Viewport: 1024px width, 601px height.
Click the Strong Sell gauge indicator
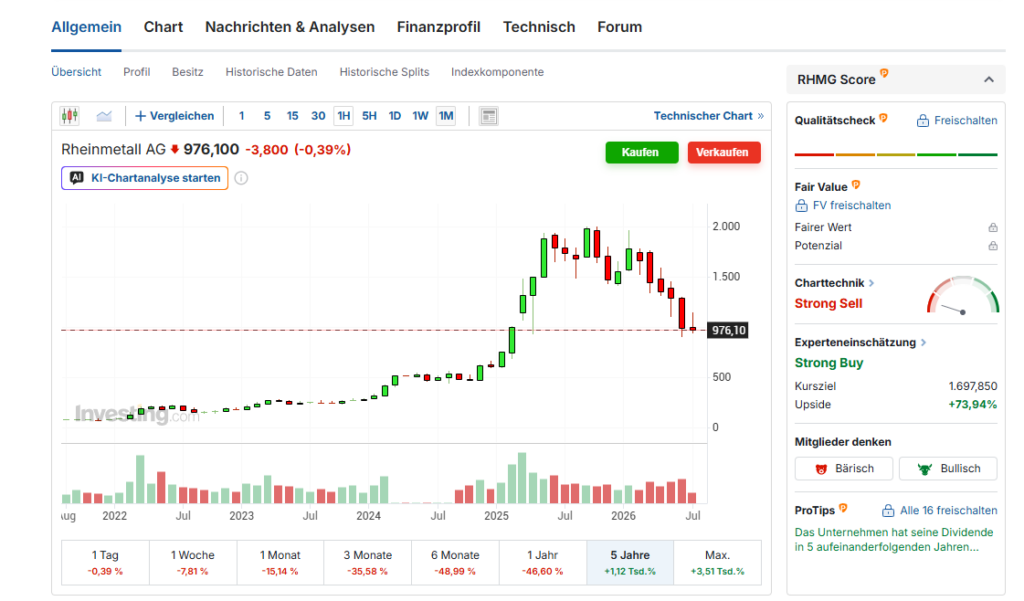point(963,295)
